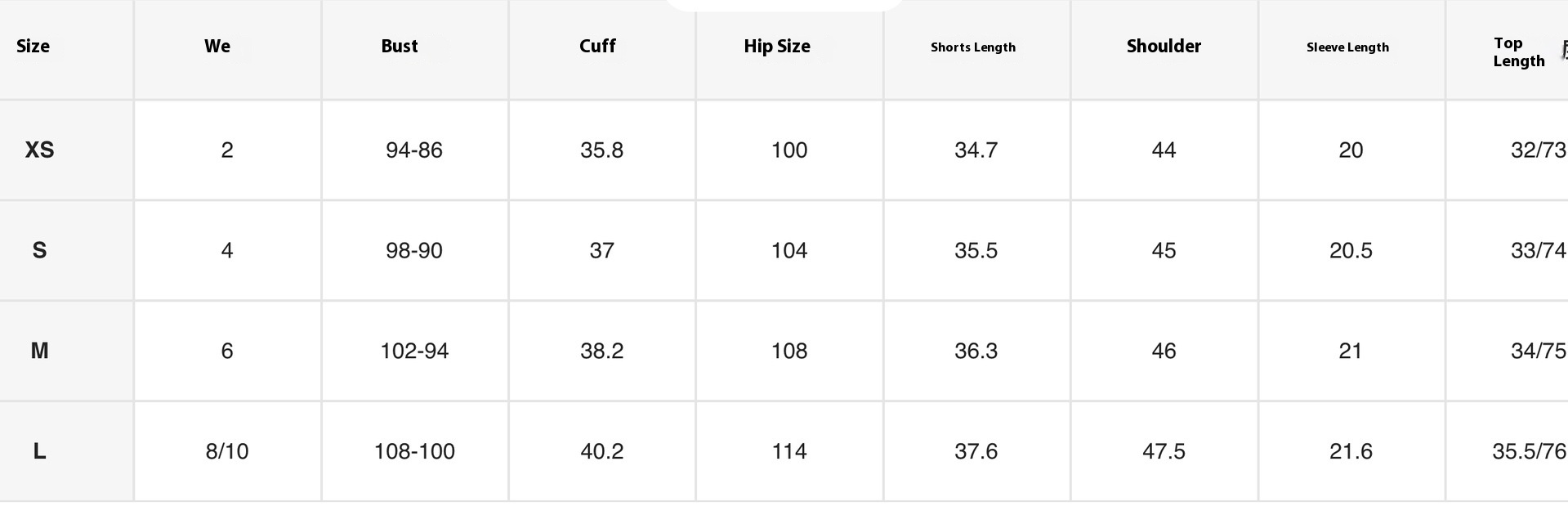Click the Cuff column header
The height and width of the screenshot is (515, 1568).
597,47
